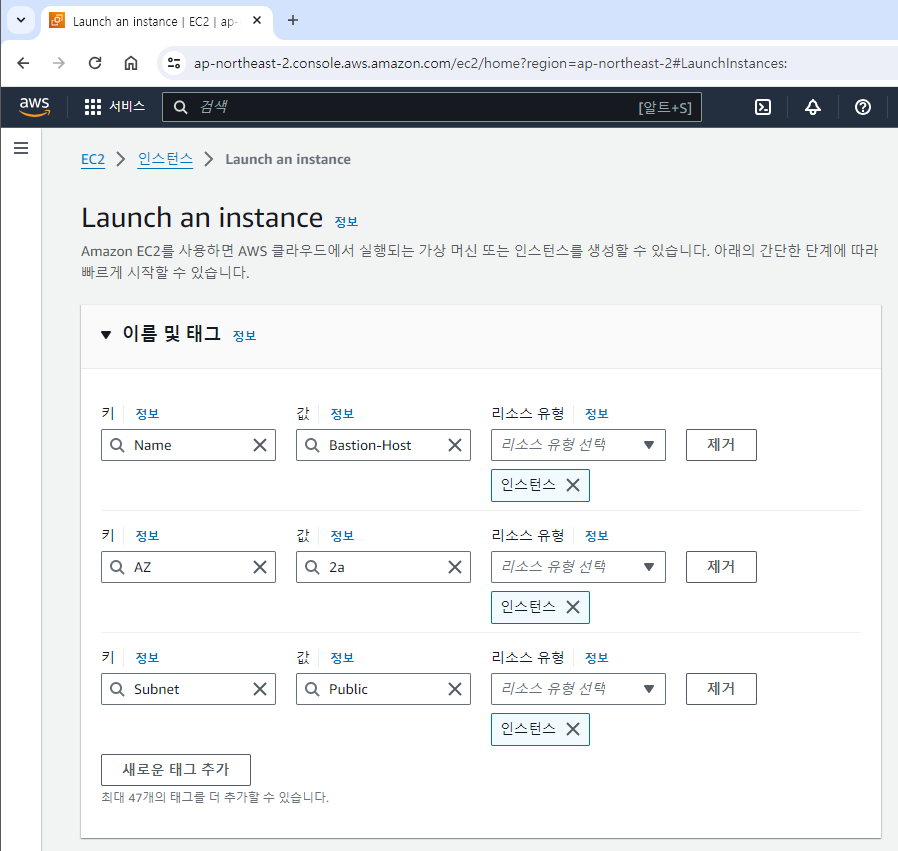This screenshot has height=851, width=898.
Task: Open resource type dropdown for Subnet tag
Action: coord(578,689)
